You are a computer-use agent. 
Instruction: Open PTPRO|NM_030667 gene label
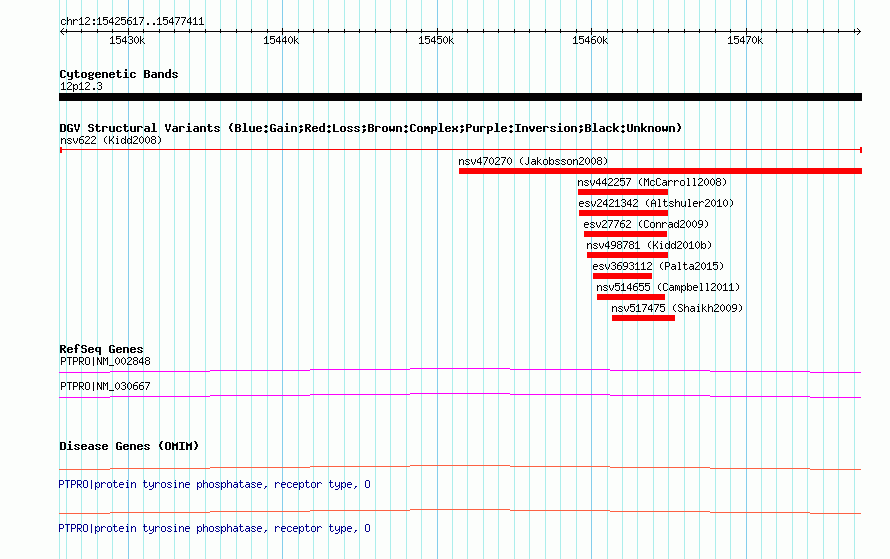pos(105,386)
